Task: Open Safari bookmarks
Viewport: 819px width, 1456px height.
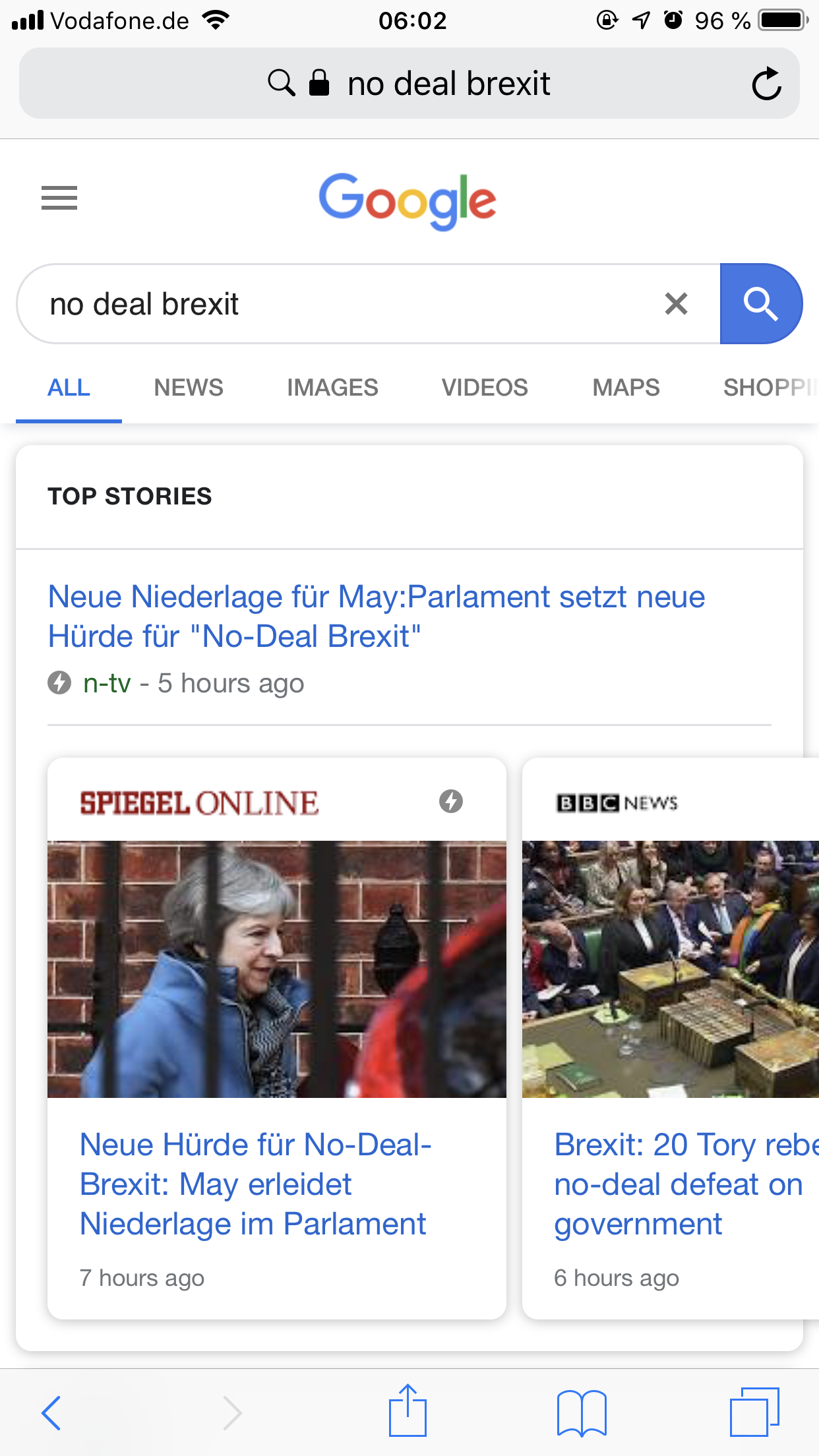Action: coord(582,1412)
